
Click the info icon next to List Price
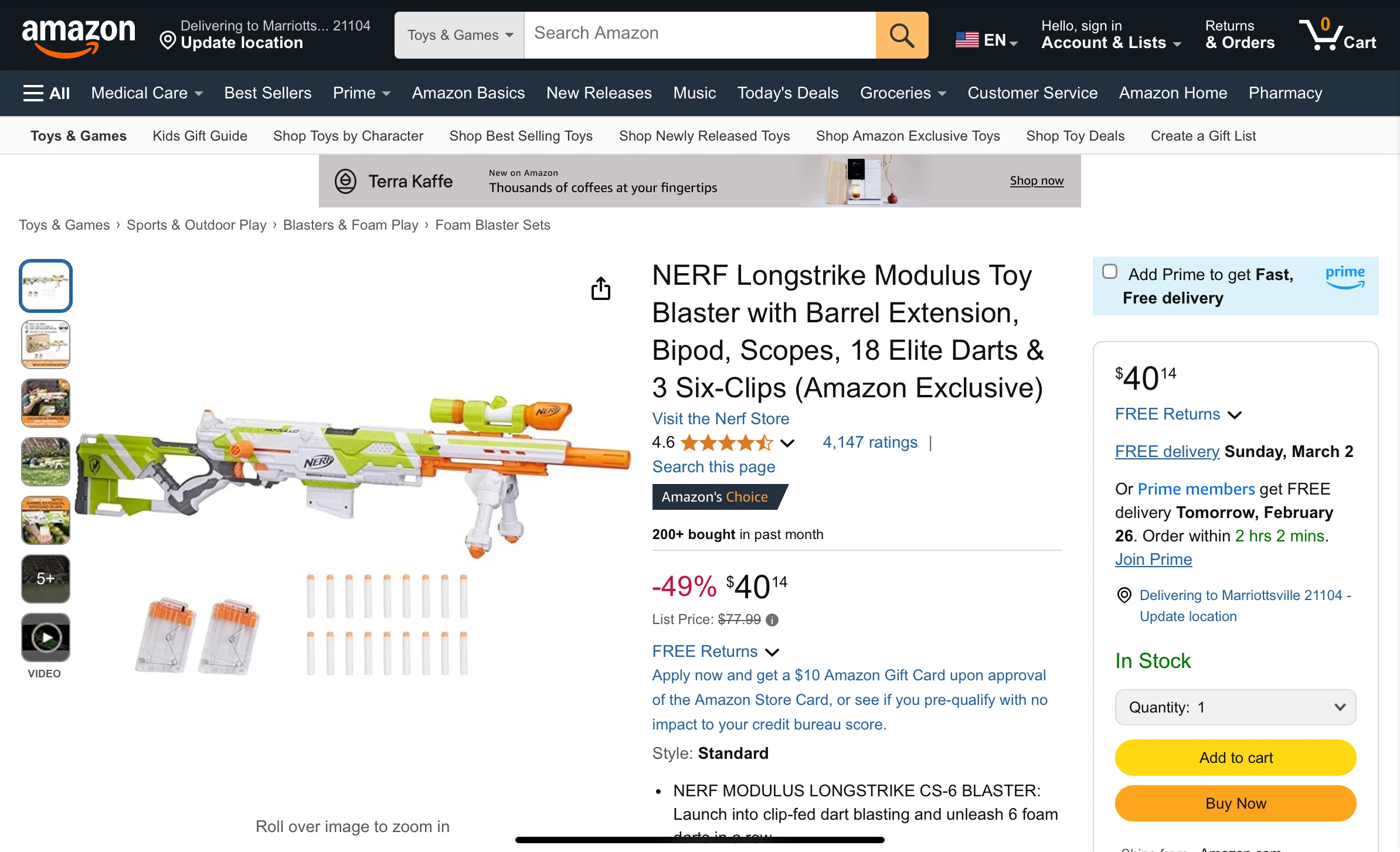(773, 620)
